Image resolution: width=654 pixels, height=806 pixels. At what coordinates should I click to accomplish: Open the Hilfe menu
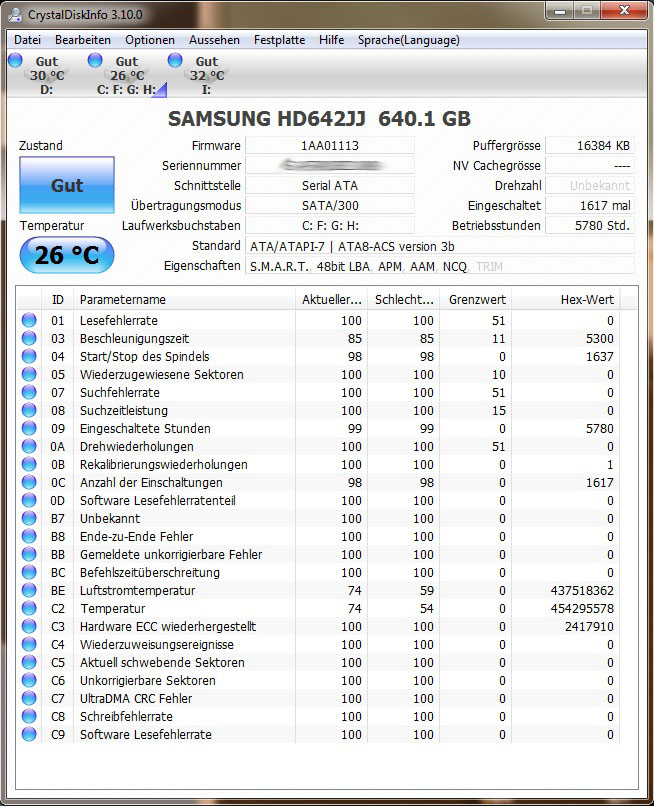click(331, 40)
